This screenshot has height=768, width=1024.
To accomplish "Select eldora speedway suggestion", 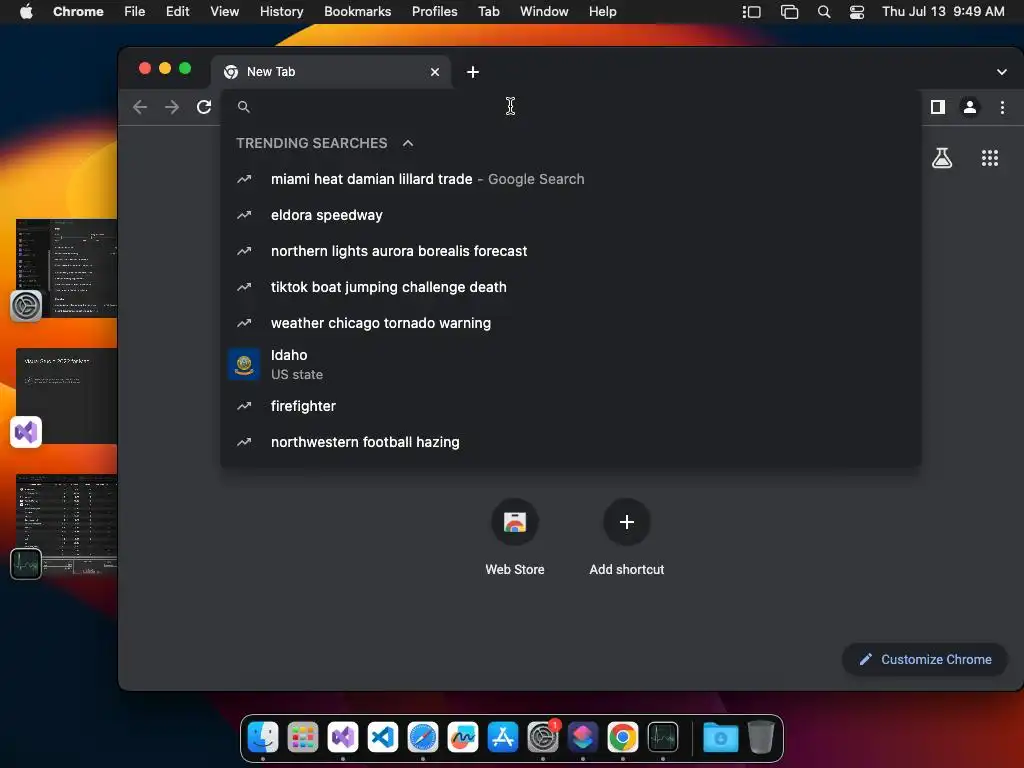I will (x=571, y=215).
